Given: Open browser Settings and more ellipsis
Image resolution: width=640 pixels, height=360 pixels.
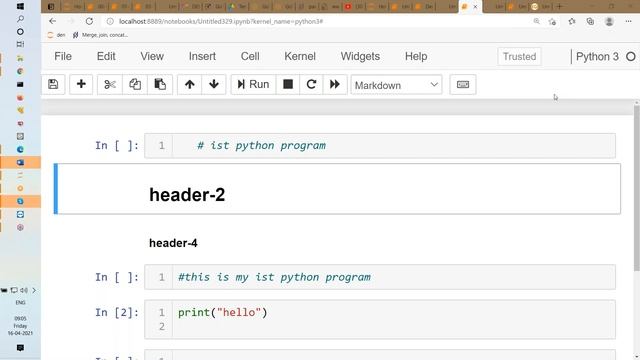Looking at the screenshot, I should click(x=629, y=21).
